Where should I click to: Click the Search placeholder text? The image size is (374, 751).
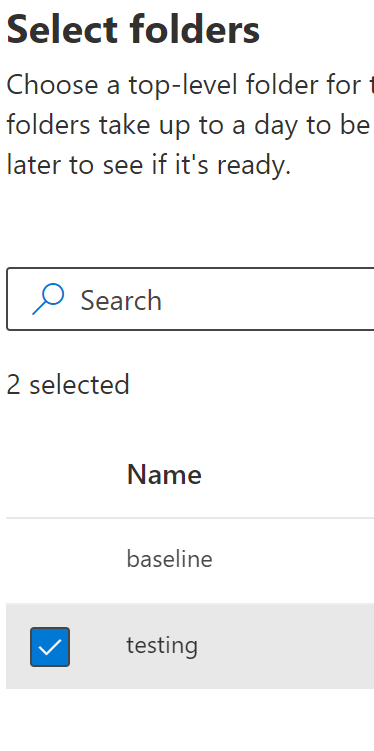tap(121, 301)
